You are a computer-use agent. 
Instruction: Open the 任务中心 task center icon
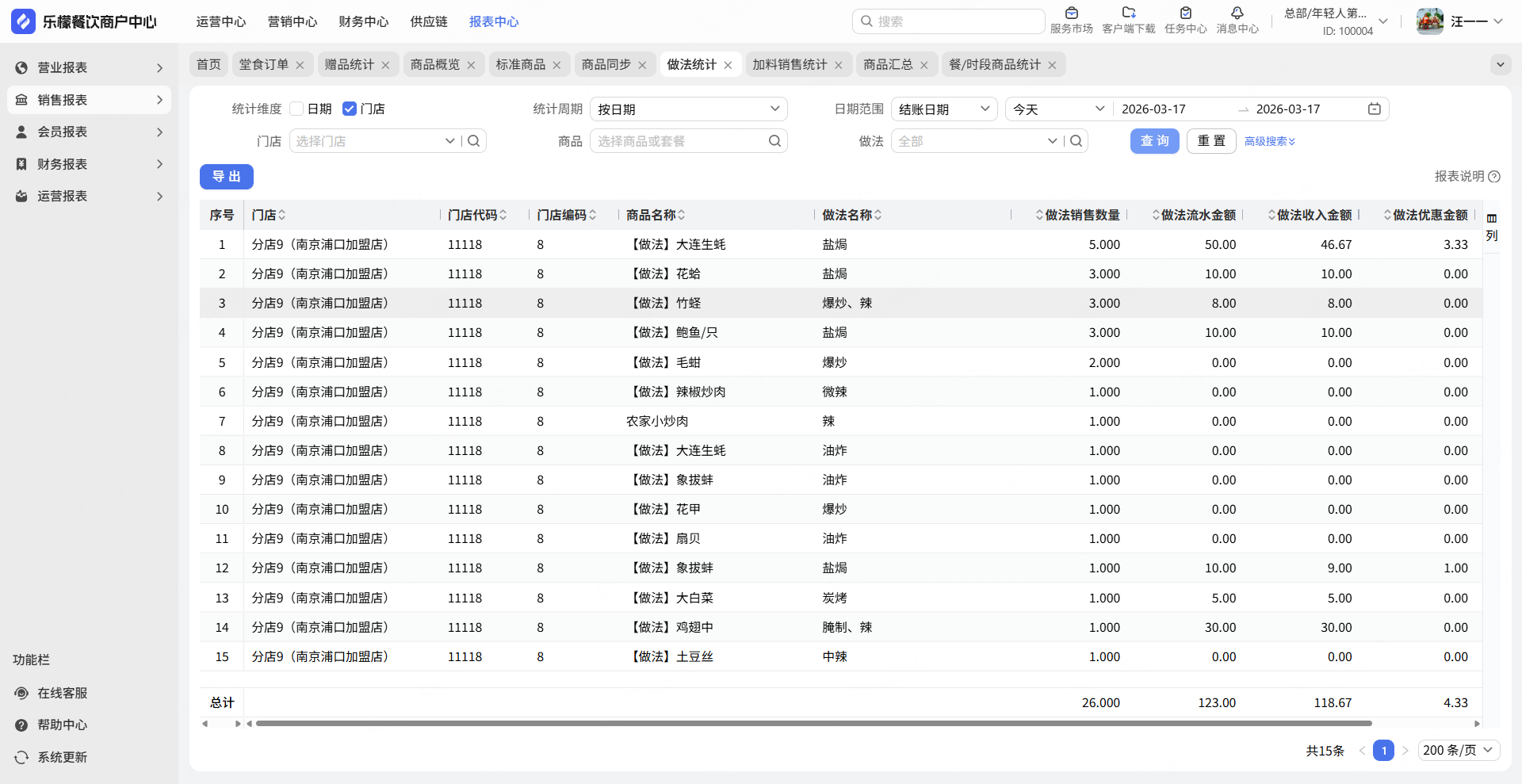pos(1185,13)
